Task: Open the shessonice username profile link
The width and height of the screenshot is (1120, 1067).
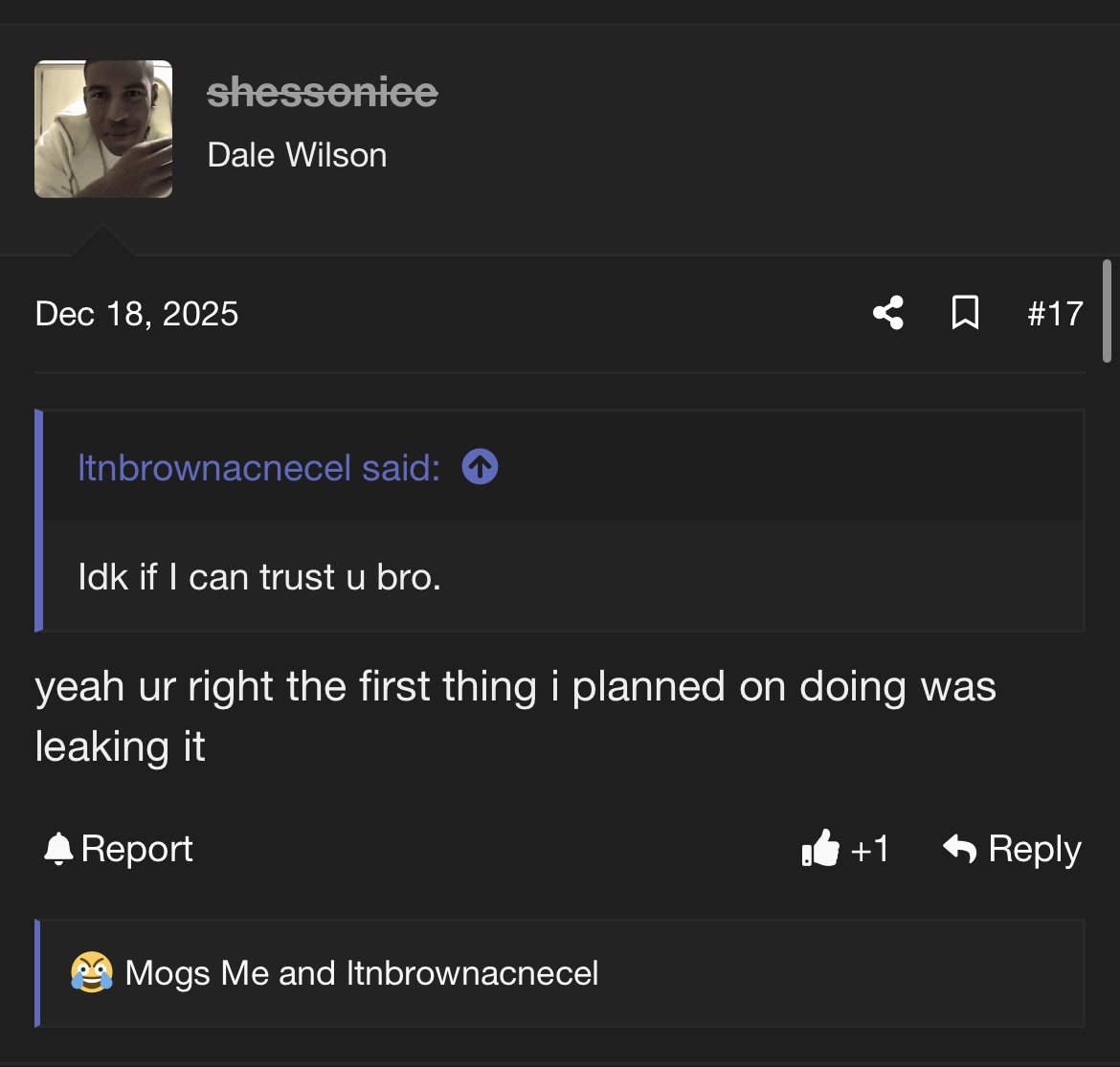Action: [x=322, y=93]
